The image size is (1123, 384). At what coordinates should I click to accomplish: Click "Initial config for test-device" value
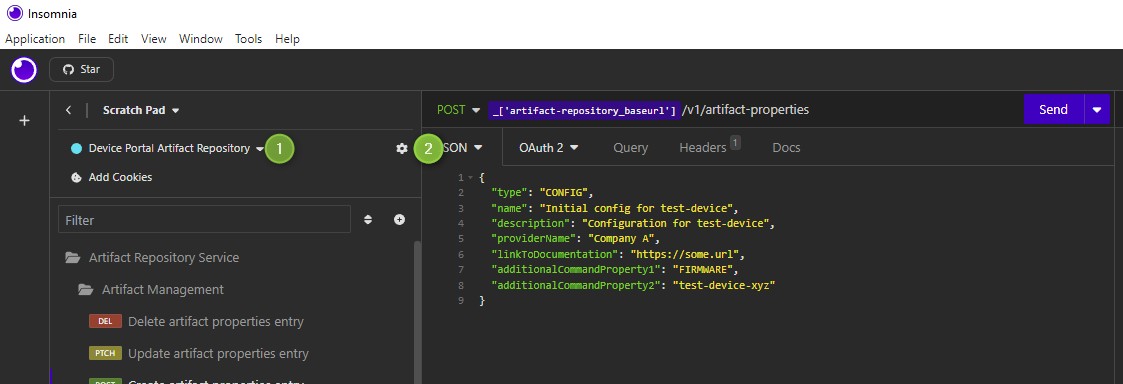tap(637, 208)
